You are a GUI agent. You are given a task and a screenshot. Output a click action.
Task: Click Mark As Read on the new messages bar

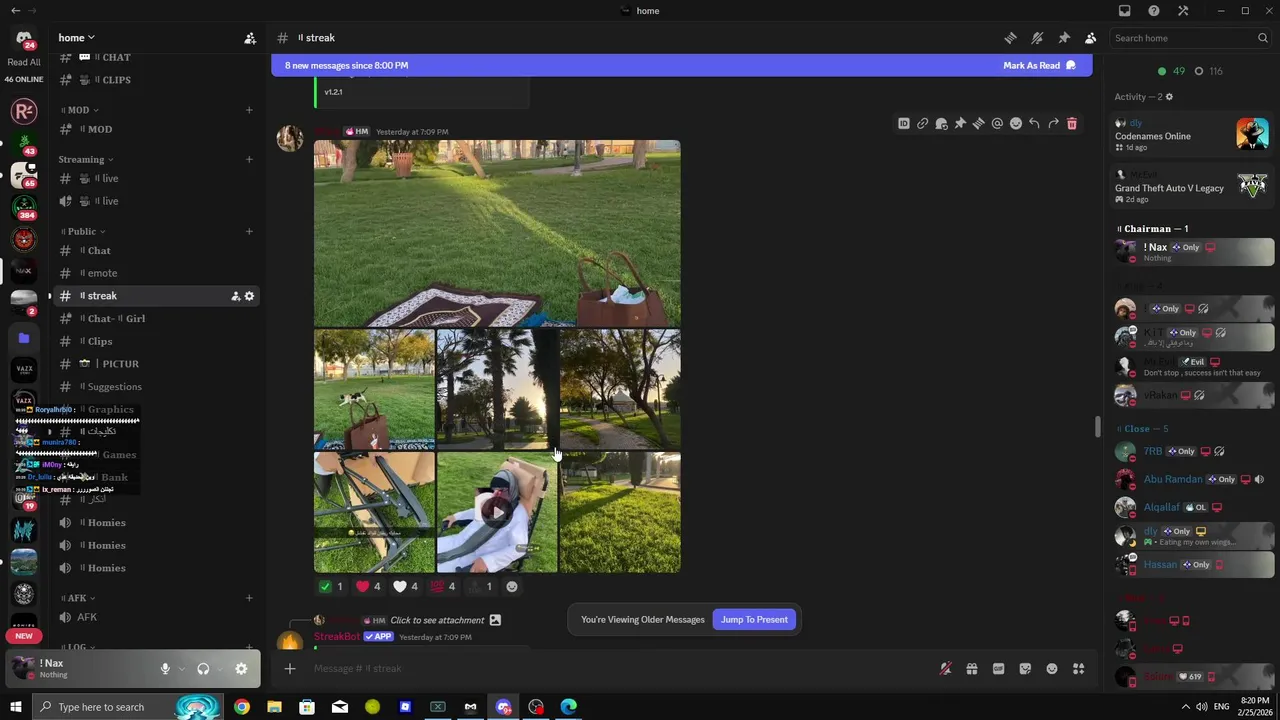pyautogui.click(x=1039, y=65)
